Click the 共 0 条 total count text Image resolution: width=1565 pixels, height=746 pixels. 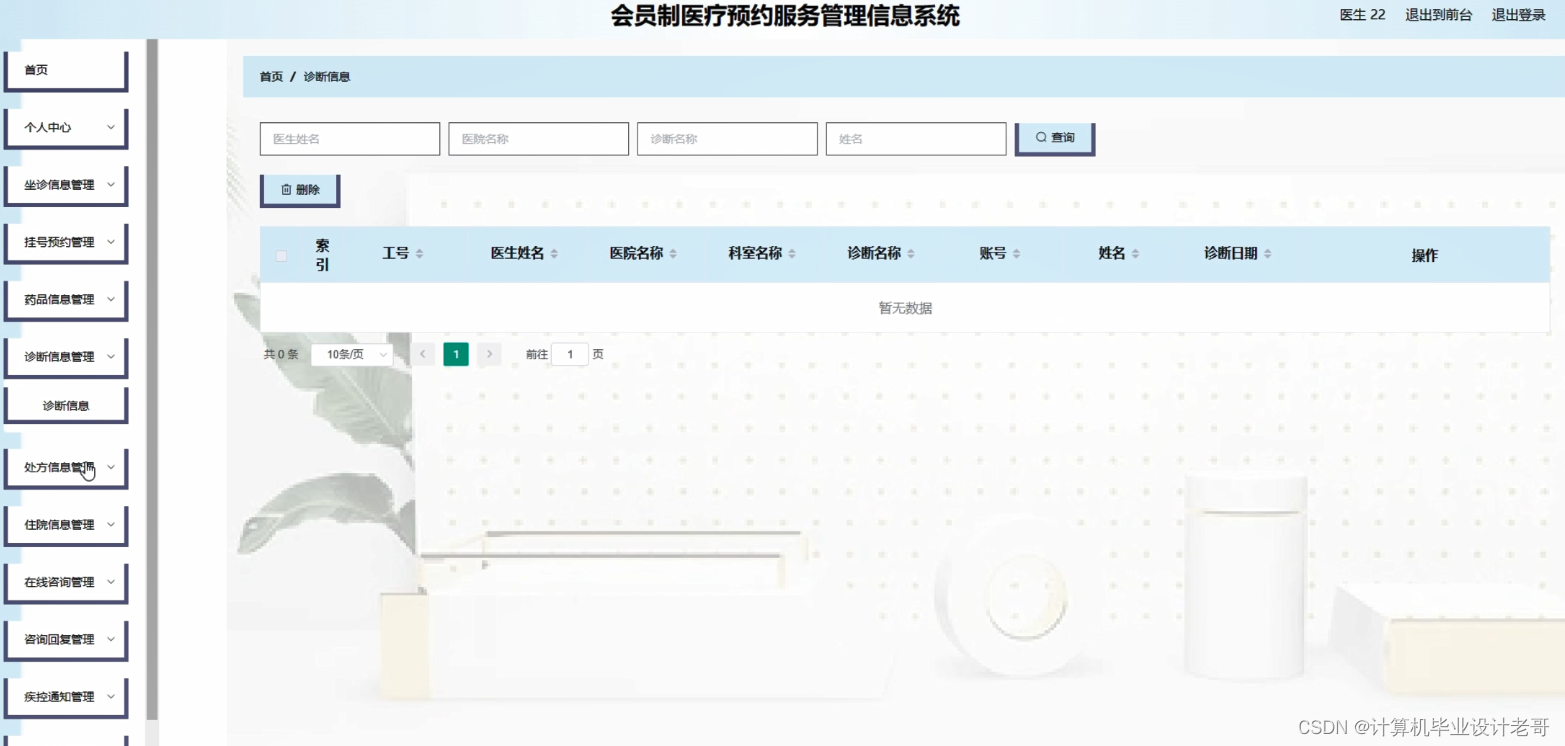point(281,354)
